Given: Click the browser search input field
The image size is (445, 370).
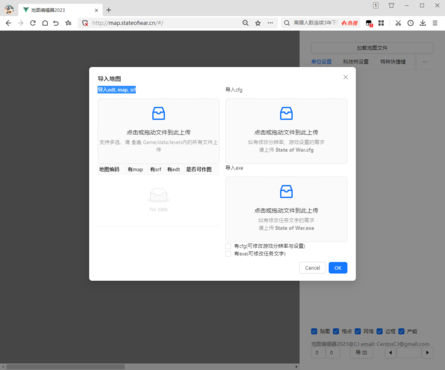Looking at the screenshot, I should pos(315,23).
